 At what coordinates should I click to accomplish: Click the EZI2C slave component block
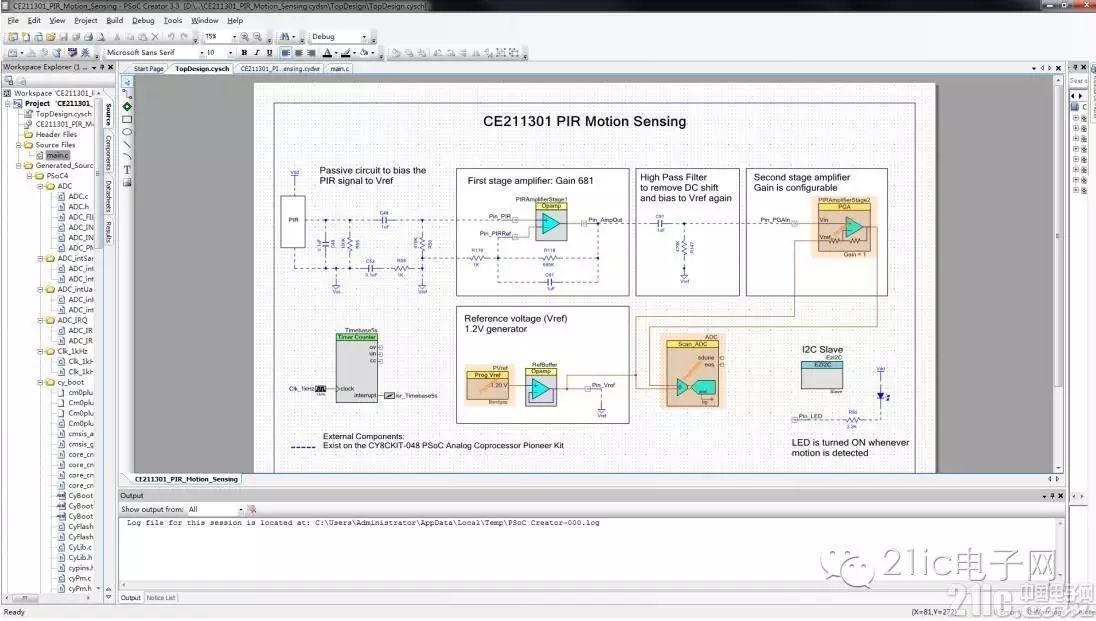(x=821, y=375)
